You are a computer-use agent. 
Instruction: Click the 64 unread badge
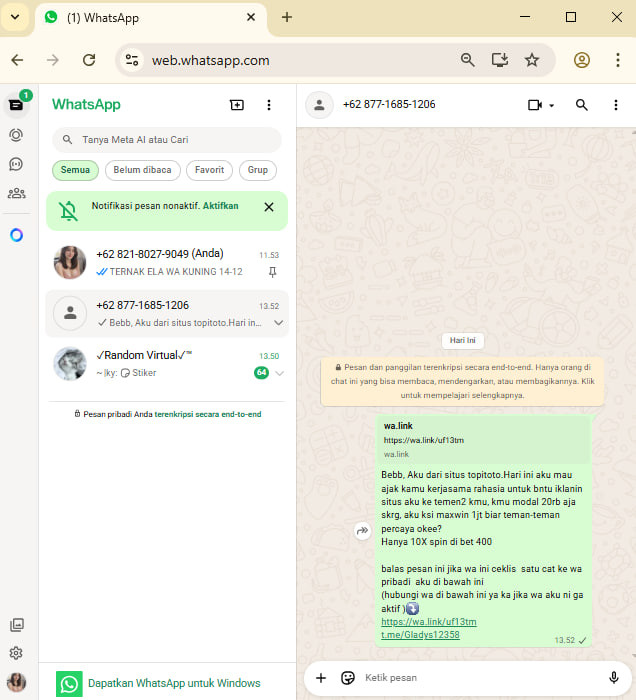coord(261,373)
